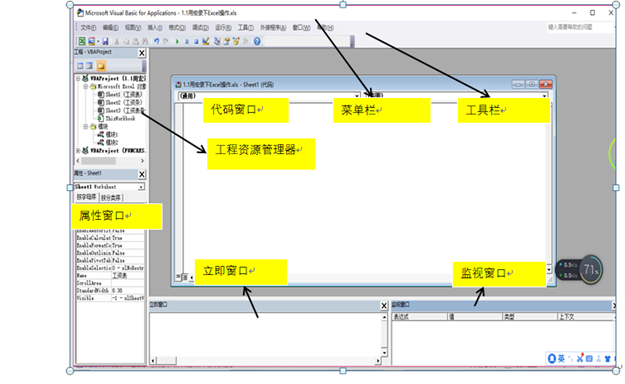The width and height of the screenshot is (625, 384).
Task: Click the Procedure View button in code window
Action: (178, 276)
